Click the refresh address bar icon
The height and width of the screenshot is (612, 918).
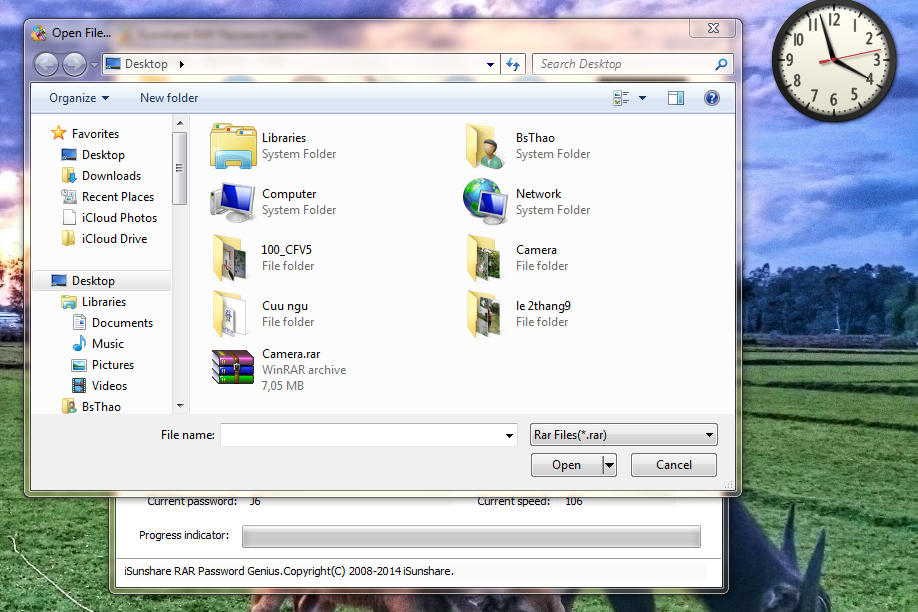coord(513,64)
